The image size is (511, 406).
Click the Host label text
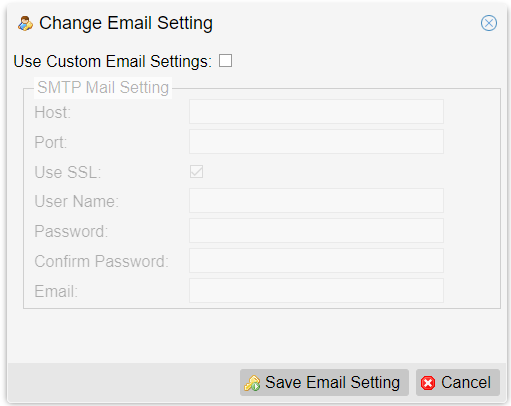coord(53,112)
